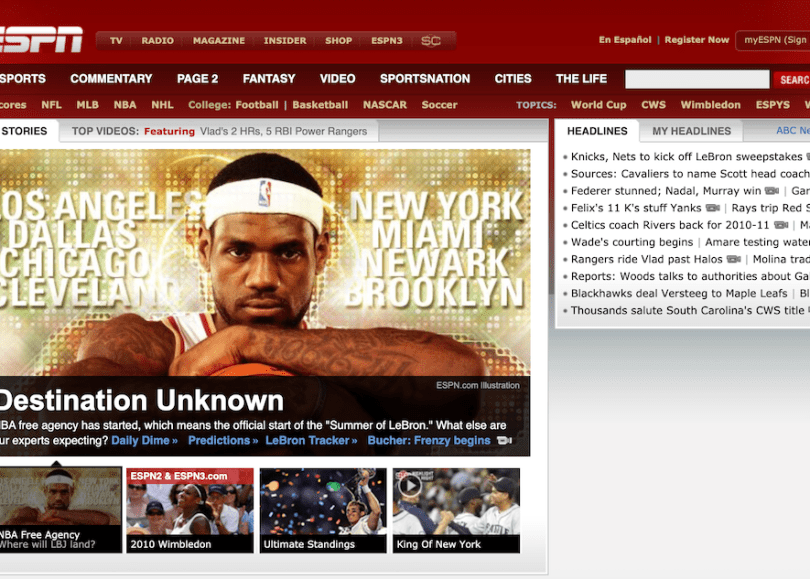Open video icon after Celtics coach Rivers headline

point(781,225)
